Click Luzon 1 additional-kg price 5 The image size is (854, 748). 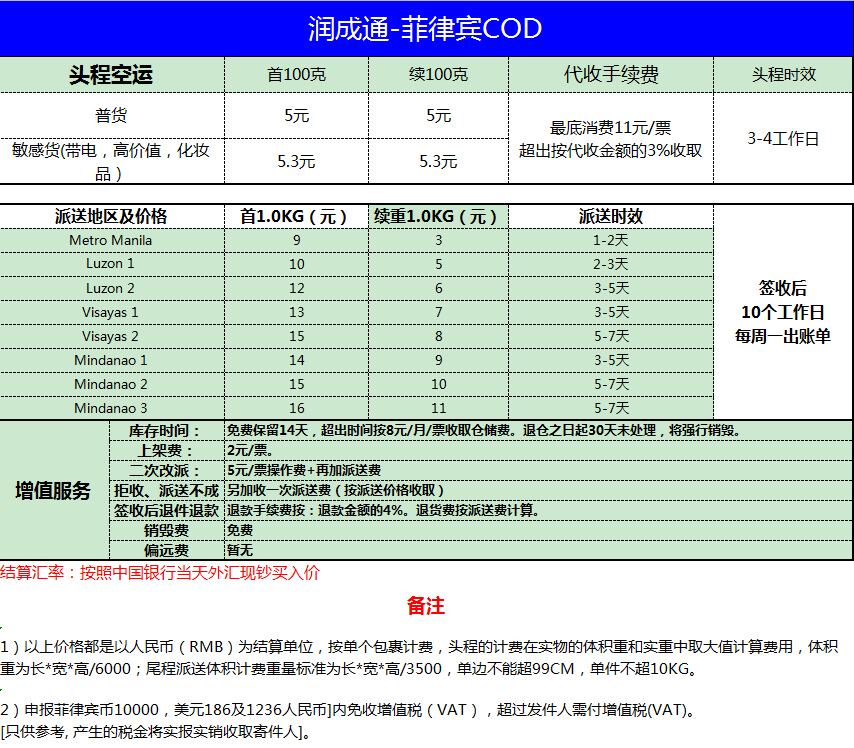[x=438, y=264]
